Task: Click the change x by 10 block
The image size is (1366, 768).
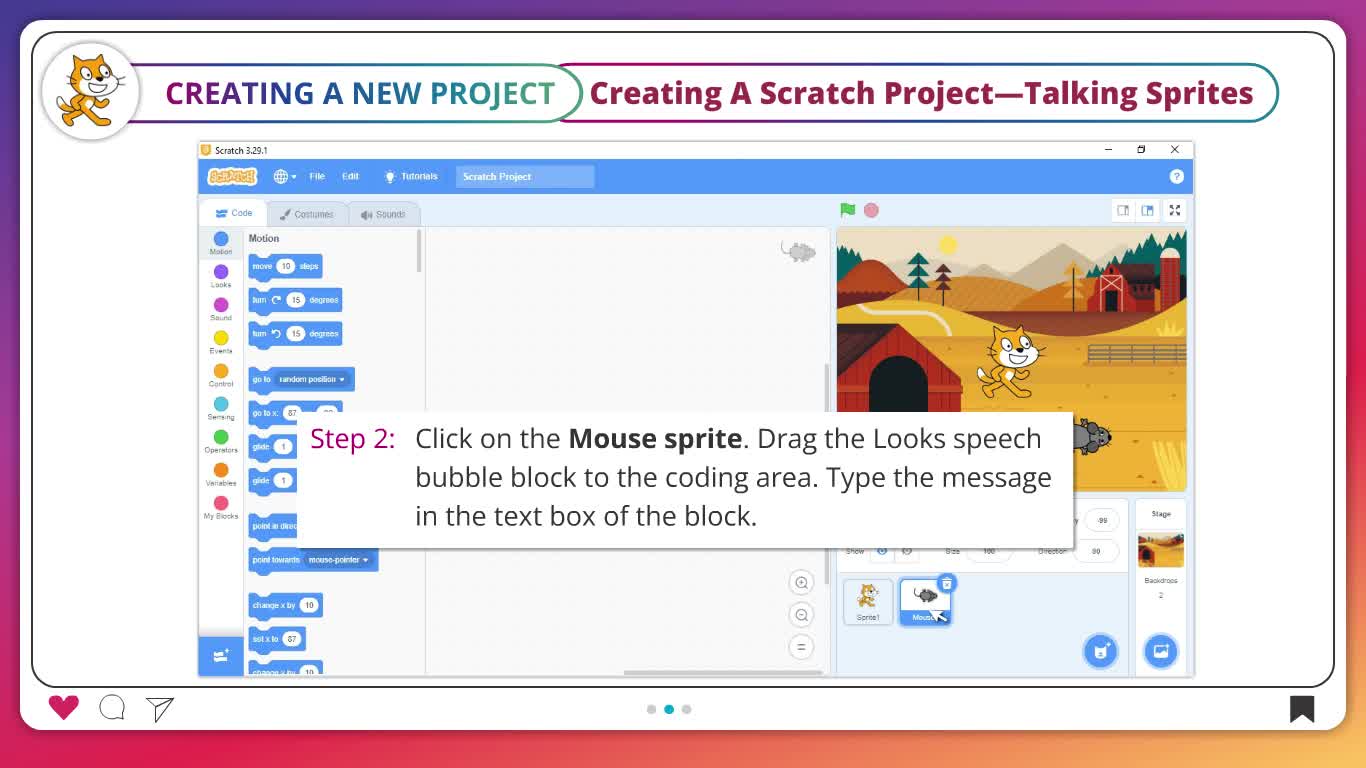Action: [x=285, y=606]
